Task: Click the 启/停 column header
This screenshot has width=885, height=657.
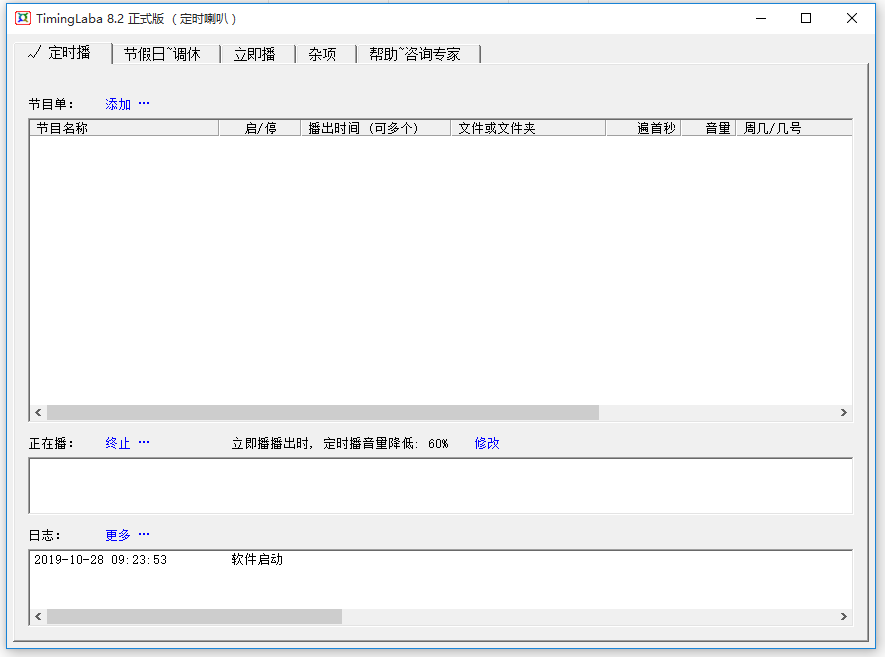Action: tap(260, 128)
